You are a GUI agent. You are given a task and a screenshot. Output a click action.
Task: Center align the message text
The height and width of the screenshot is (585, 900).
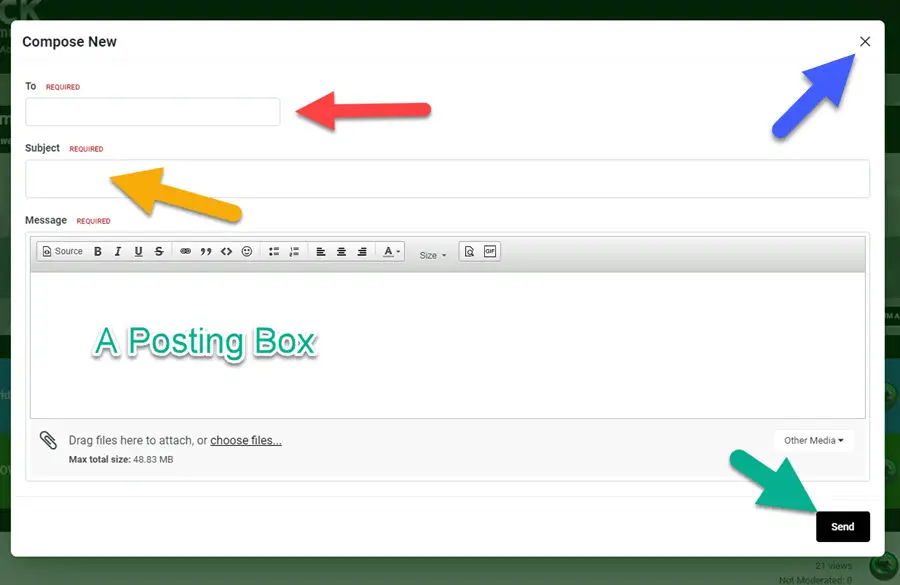coord(341,252)
